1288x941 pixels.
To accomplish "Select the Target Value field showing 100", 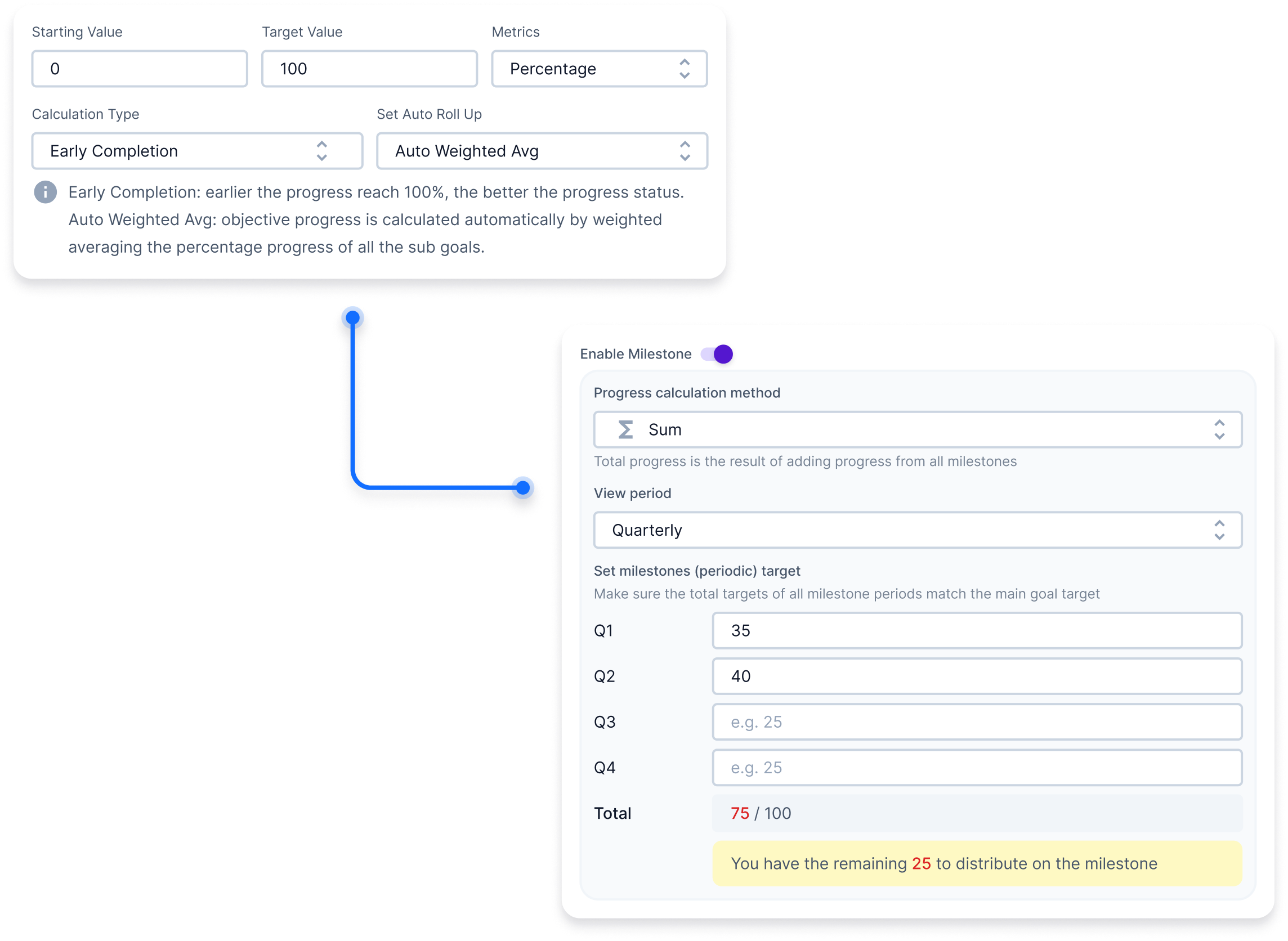I will pos(369,68).
